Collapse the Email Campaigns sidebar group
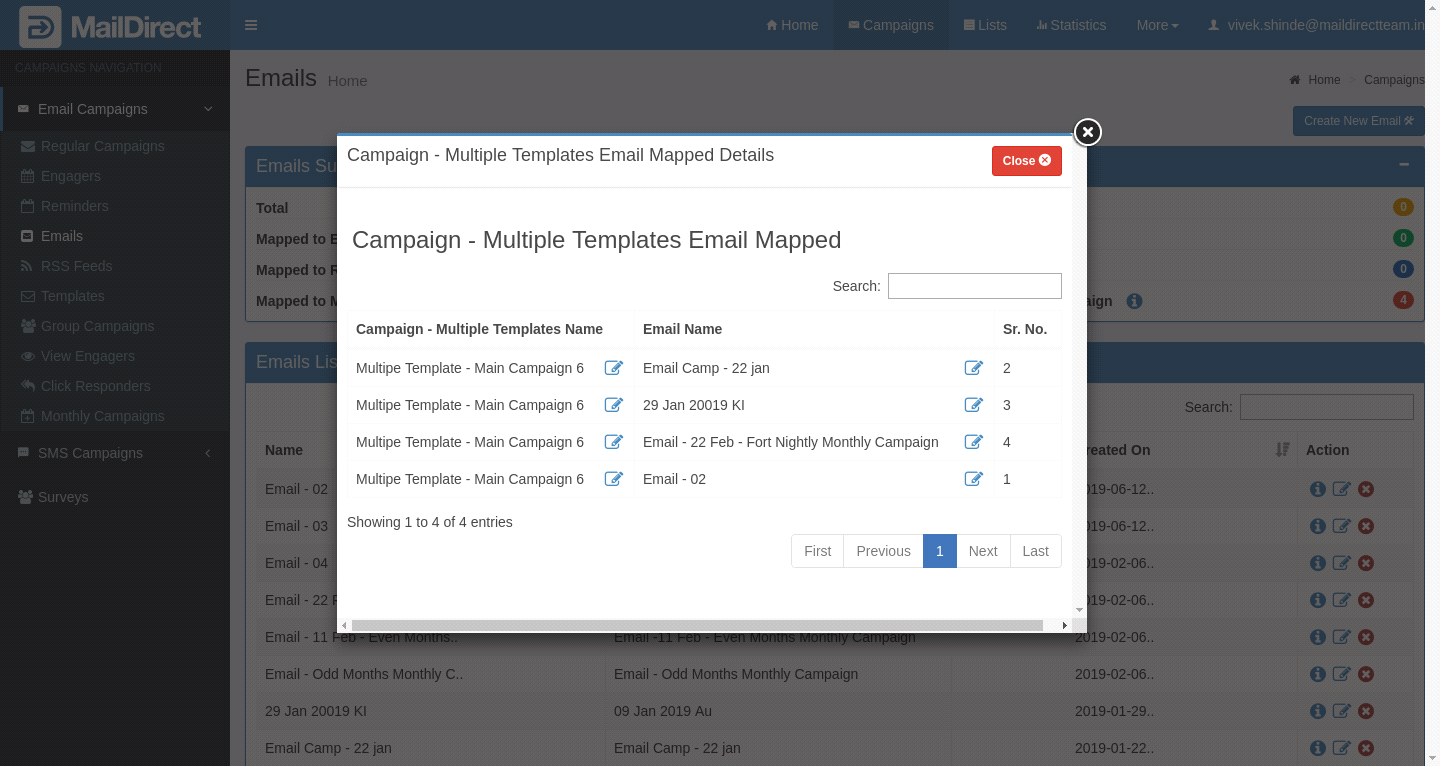The height and width of the screenshot is (766, 1440). pos(115,109)
